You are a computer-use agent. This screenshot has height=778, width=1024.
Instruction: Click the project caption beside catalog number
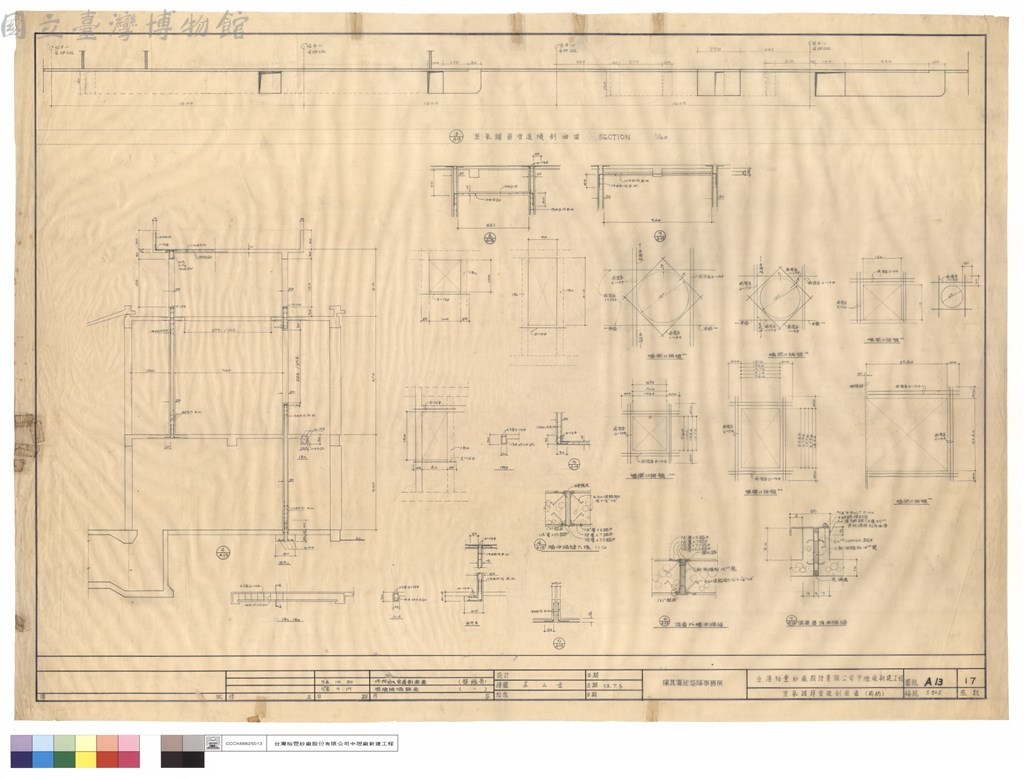(333, 743)
